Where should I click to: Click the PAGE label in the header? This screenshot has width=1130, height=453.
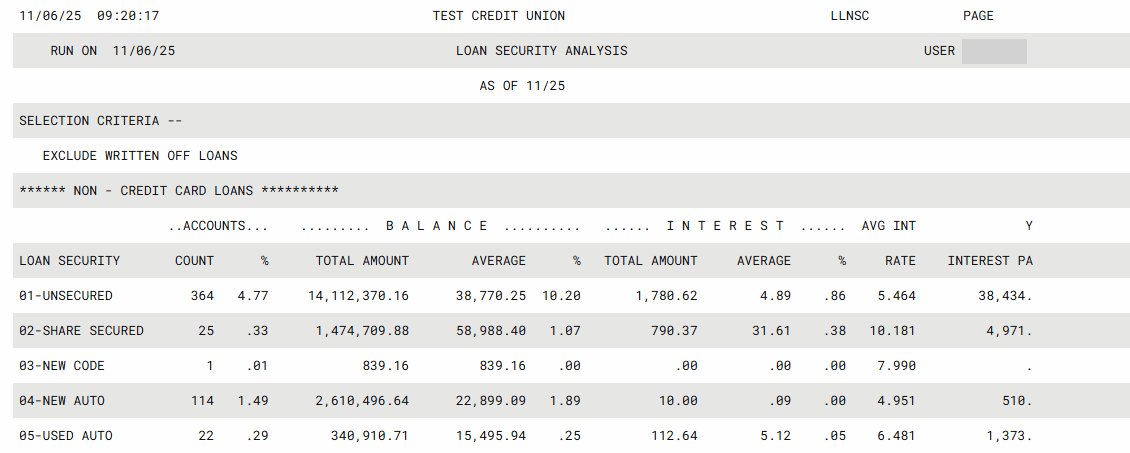(x=978, y=16)
